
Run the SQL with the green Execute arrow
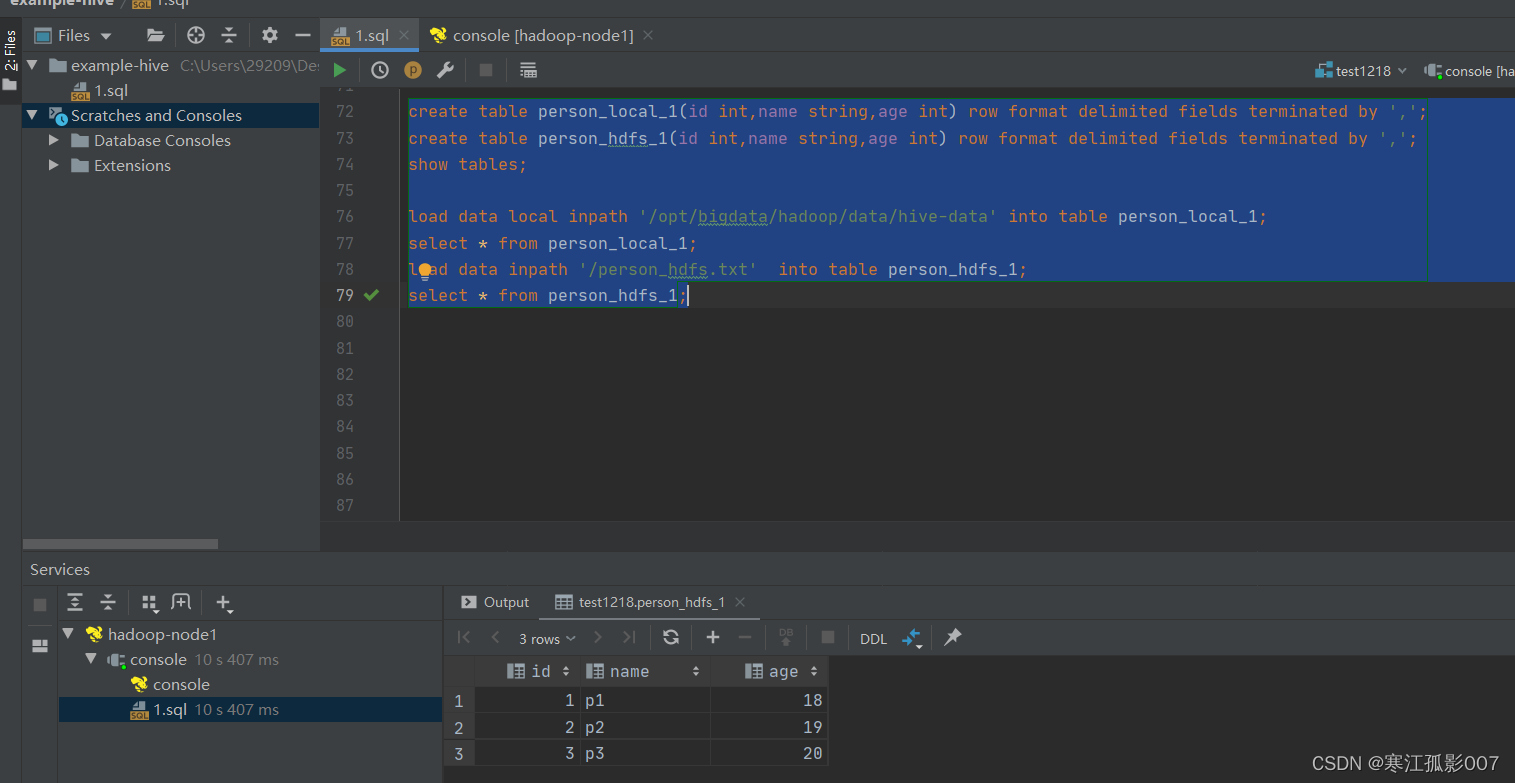(x=340, y=70)
